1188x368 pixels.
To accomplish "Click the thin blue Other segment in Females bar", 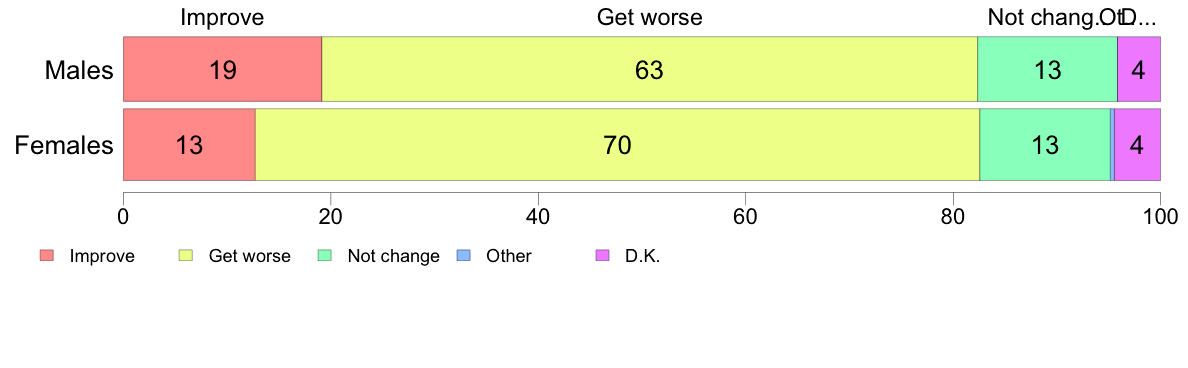I will [1112, 145].
